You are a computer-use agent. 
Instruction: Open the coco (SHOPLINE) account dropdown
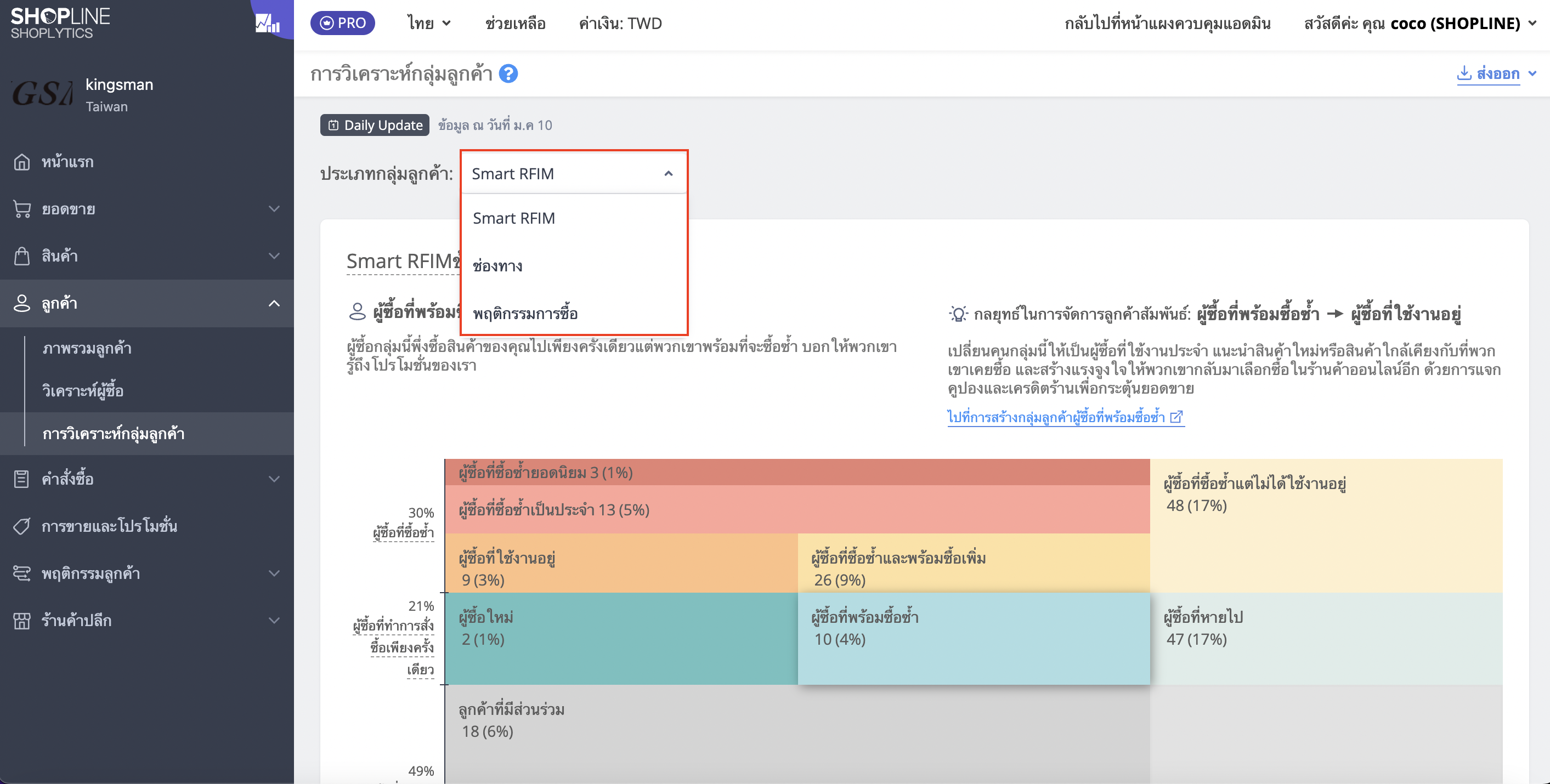click(x=1421, y=24)
